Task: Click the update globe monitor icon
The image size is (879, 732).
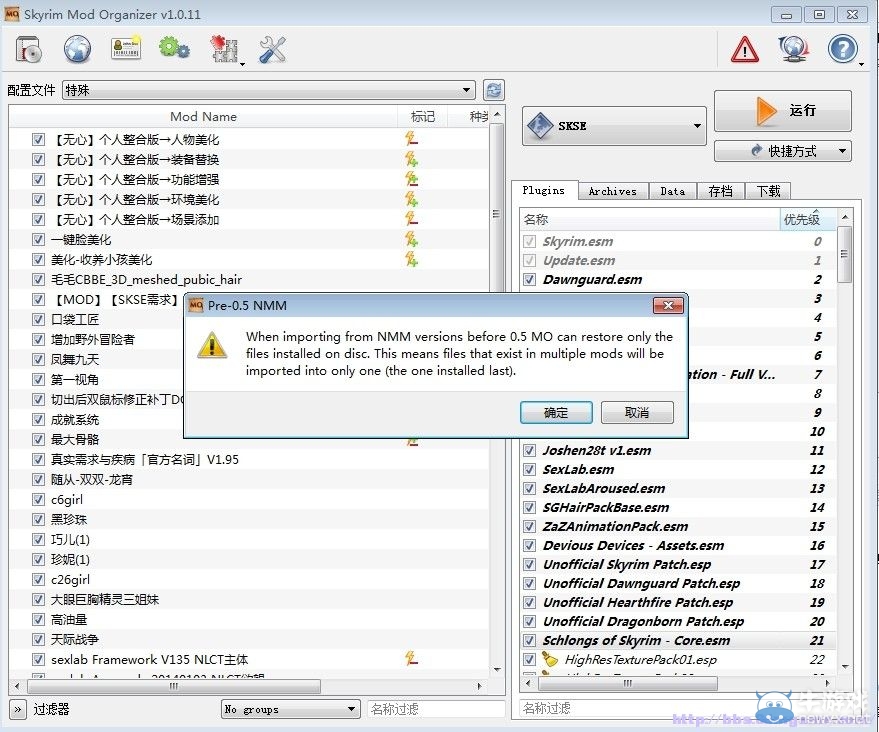Action: coord(793,49)
